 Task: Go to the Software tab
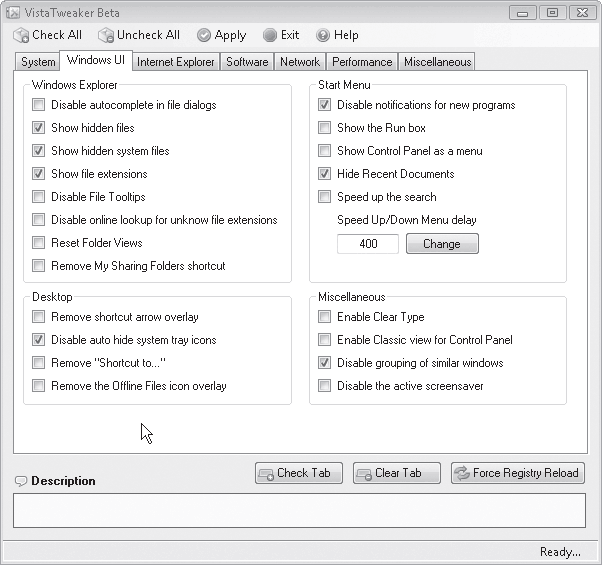coord(247,62)
